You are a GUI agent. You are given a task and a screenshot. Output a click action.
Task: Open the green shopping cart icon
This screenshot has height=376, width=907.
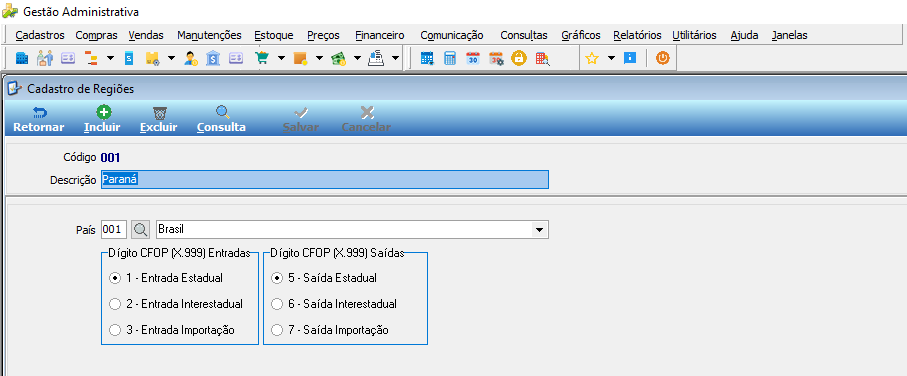click(262, 58)
